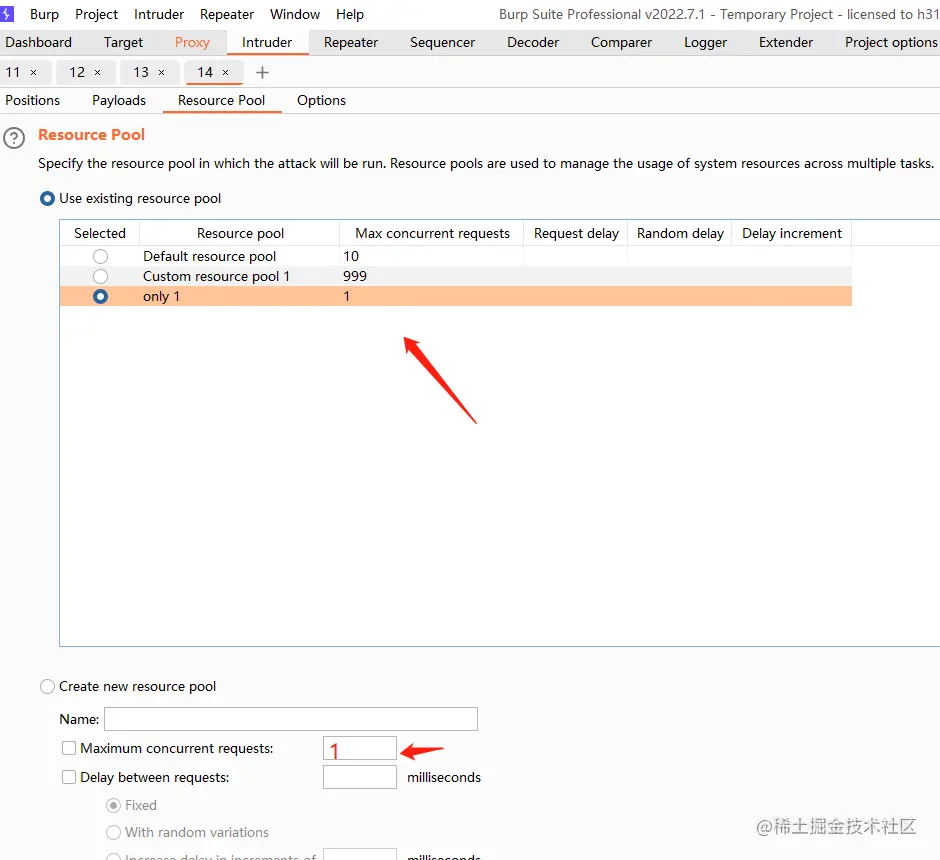The height and width of the screenshot is (860, 940).
Task: Click the resource pool Name field
Action: pyautogui.click(x=291, y=719)
